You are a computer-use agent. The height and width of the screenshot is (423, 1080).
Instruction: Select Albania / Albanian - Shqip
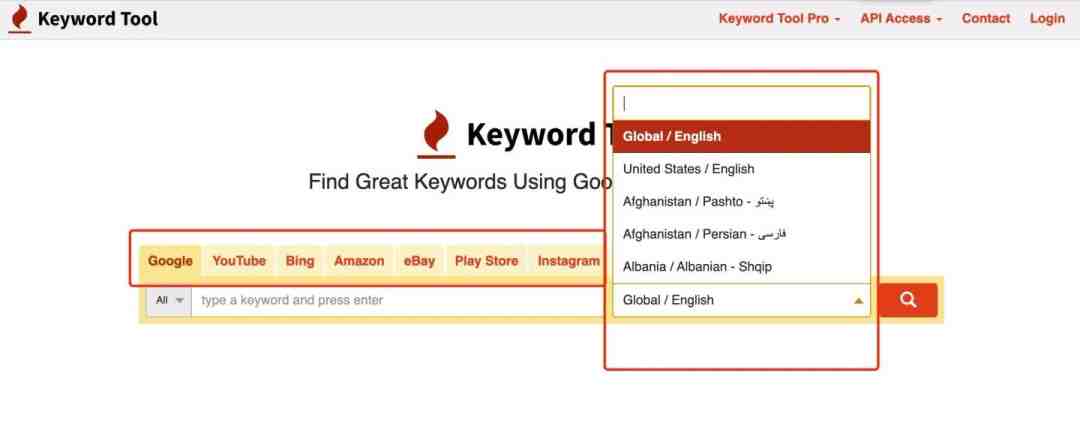[741, 267]
